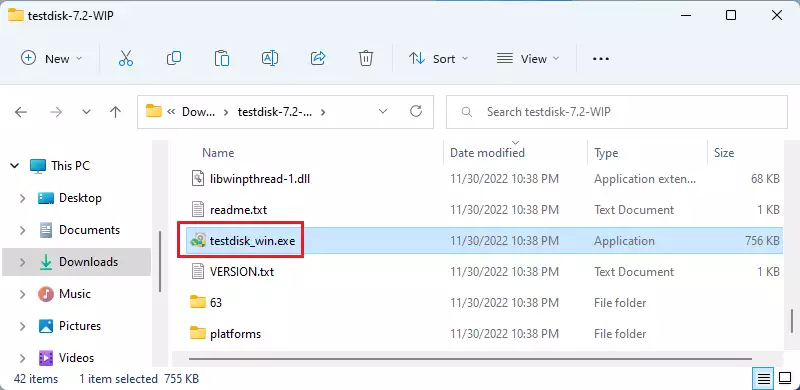Go back with the Back arrow
The height and width of the screenshot is (390, 800).
[21, 112]
